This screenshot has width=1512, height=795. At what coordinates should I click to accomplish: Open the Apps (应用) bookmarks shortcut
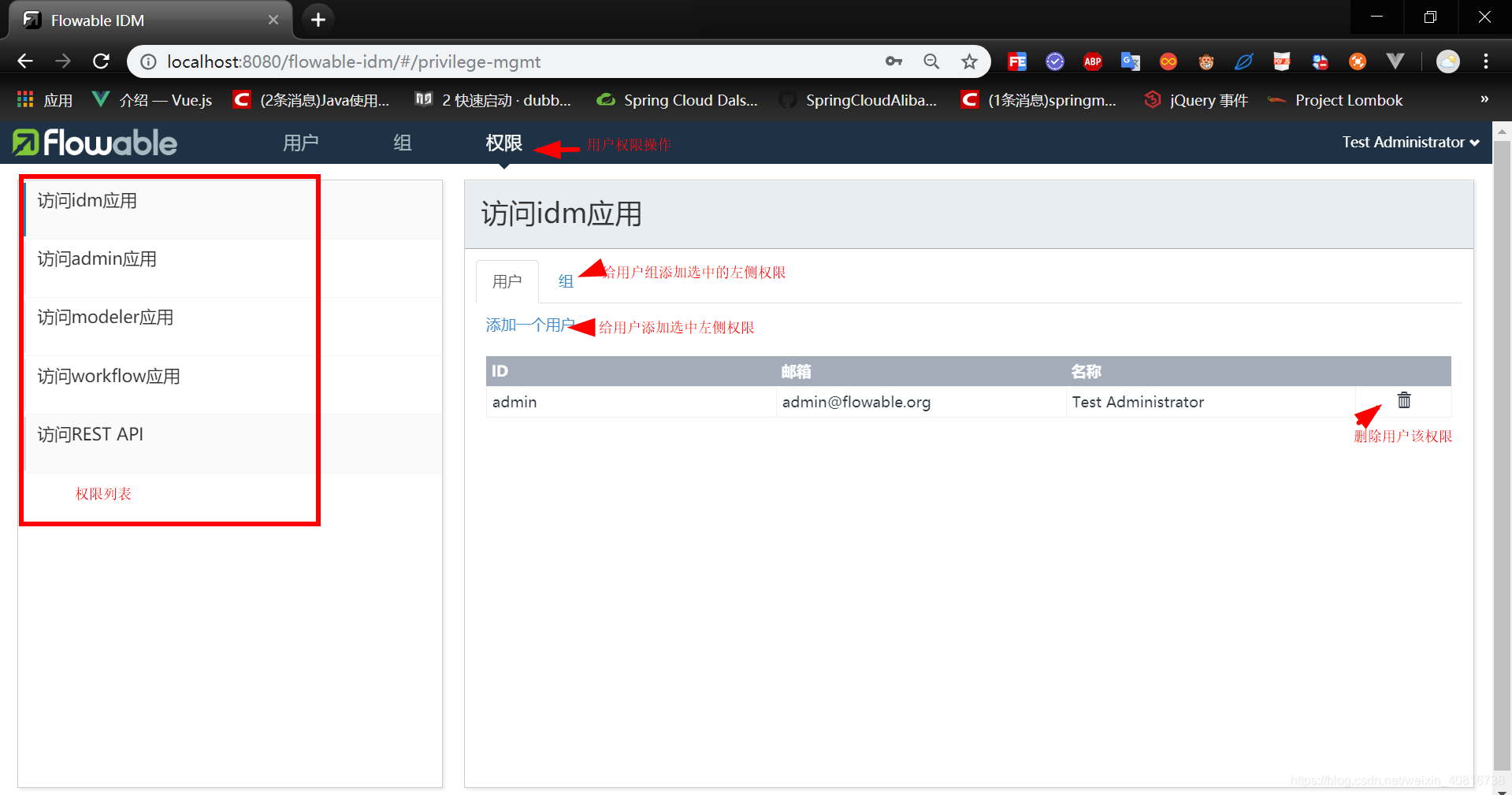(44, 100)
